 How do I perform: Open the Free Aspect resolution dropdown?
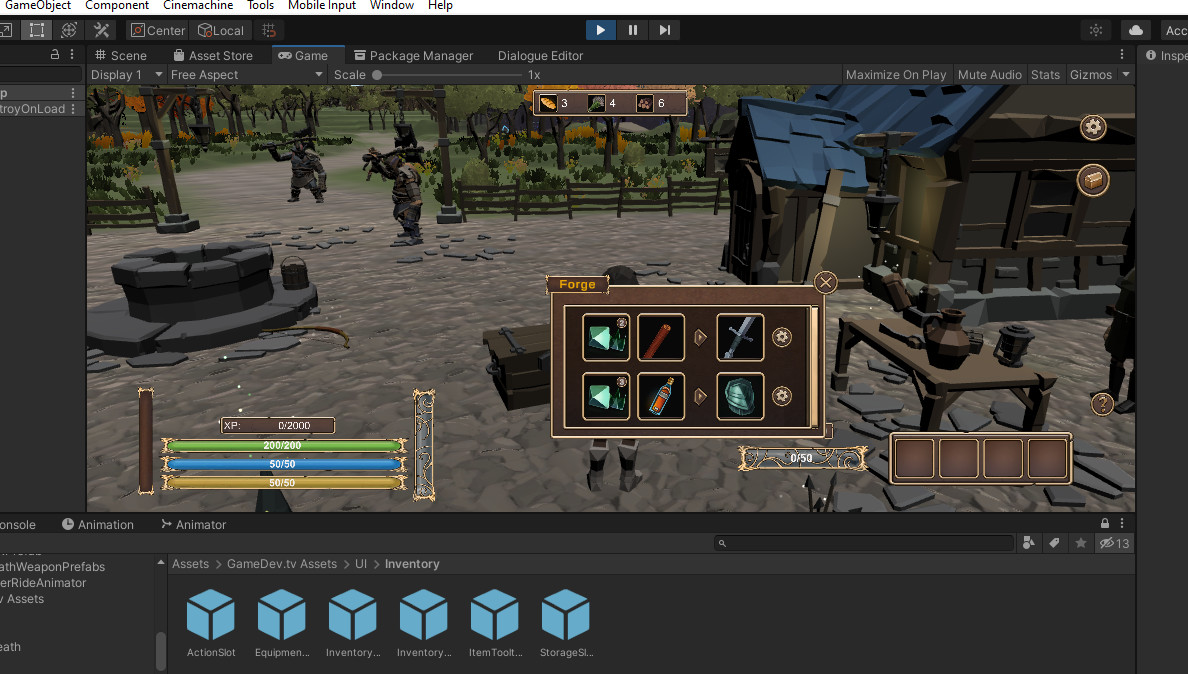point(245,74)
